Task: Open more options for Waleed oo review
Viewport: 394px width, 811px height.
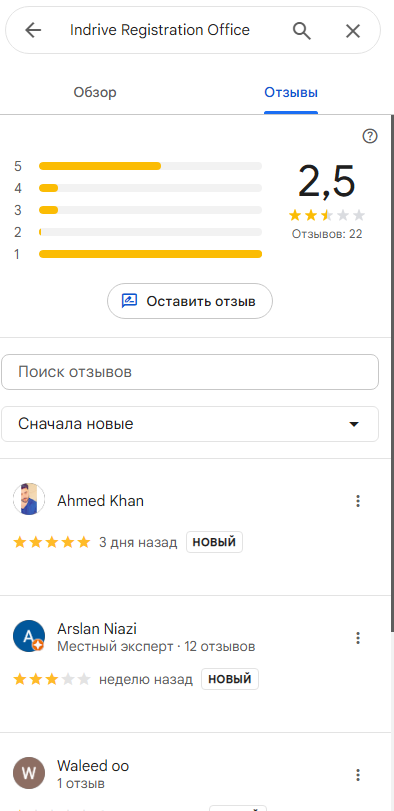Action: coord(358,775)
